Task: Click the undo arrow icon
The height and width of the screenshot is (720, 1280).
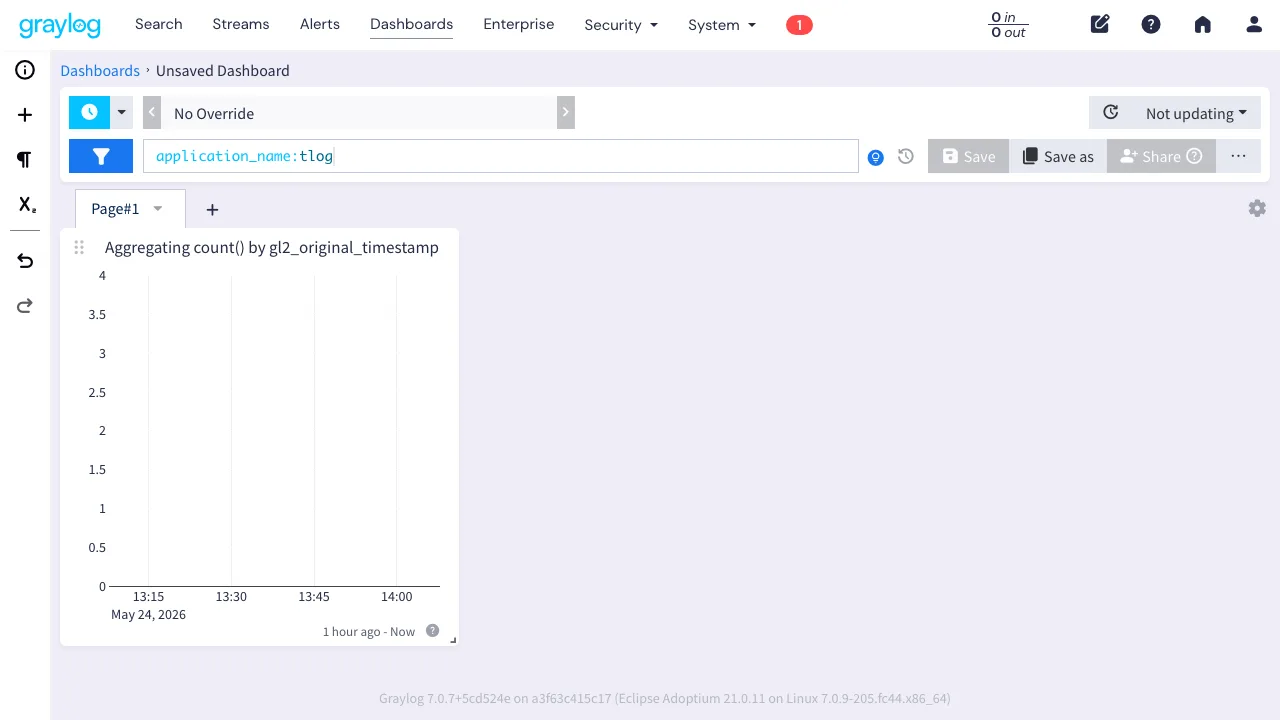Action: 25,261
